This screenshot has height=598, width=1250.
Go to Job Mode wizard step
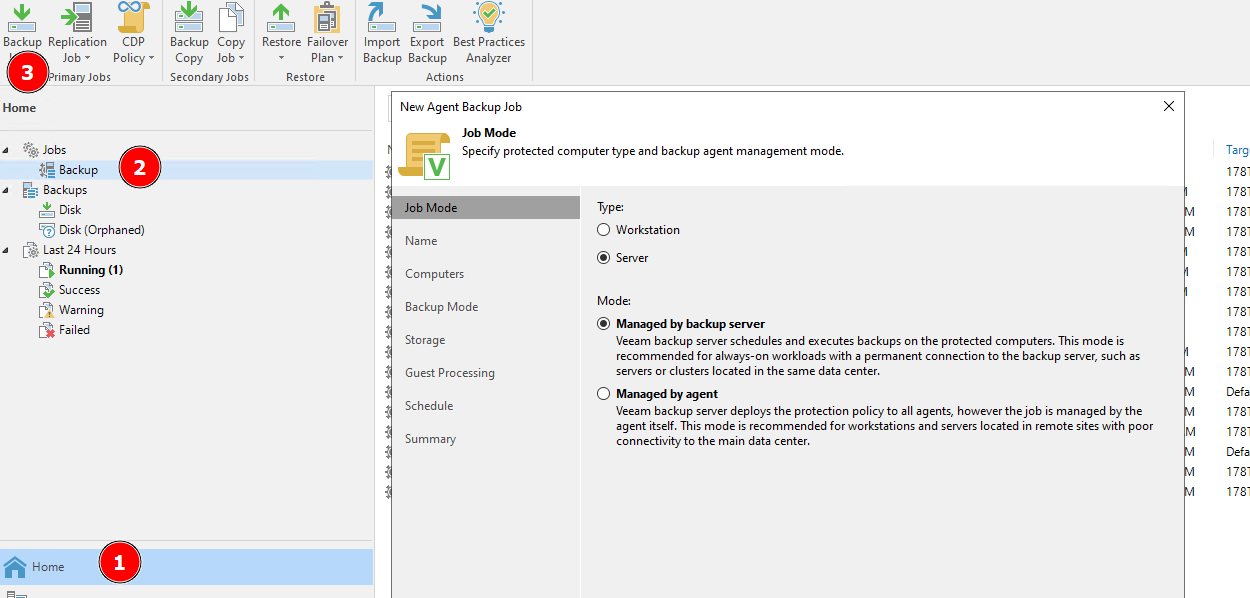tap(486, 208)
